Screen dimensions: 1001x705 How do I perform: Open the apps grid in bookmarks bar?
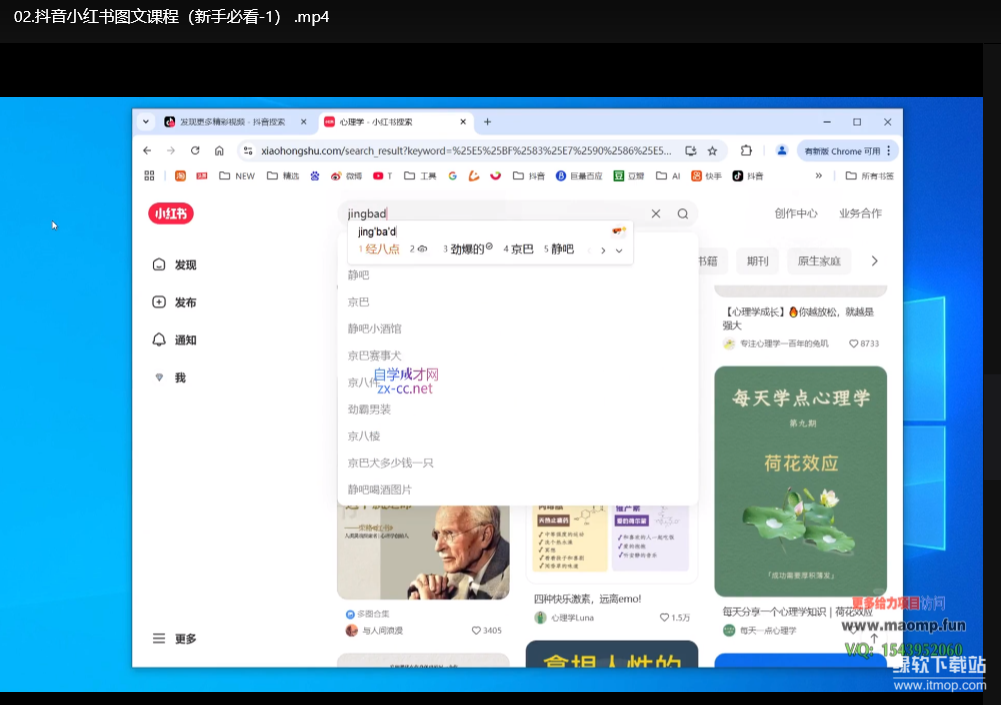point(149,176)
